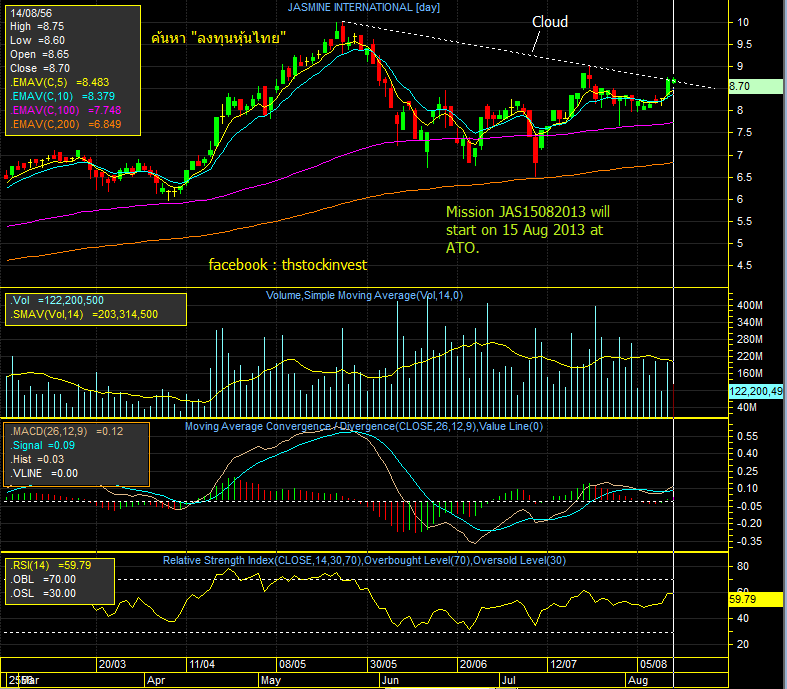Click the facebook : thstockinvest text
Viewport: 787px width, 689px height.
288,265
